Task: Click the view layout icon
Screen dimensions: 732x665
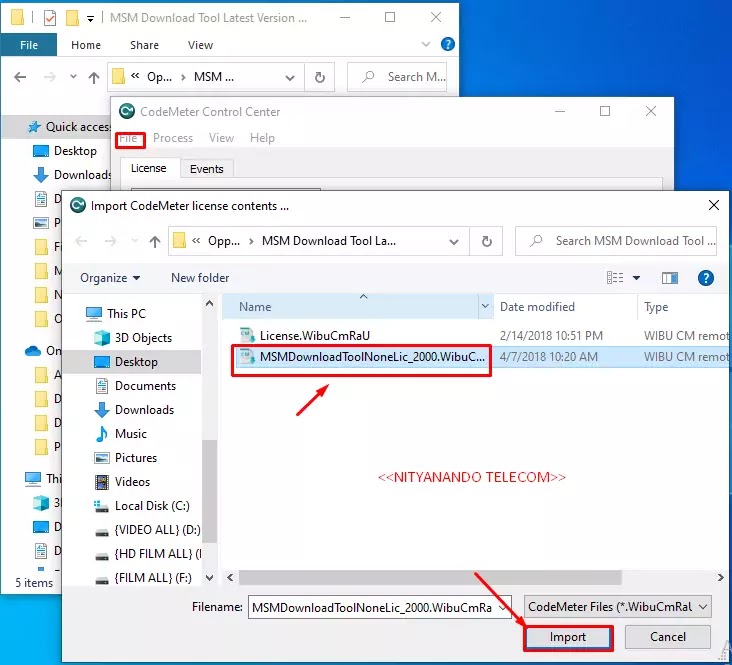Action: coord(615,278)
